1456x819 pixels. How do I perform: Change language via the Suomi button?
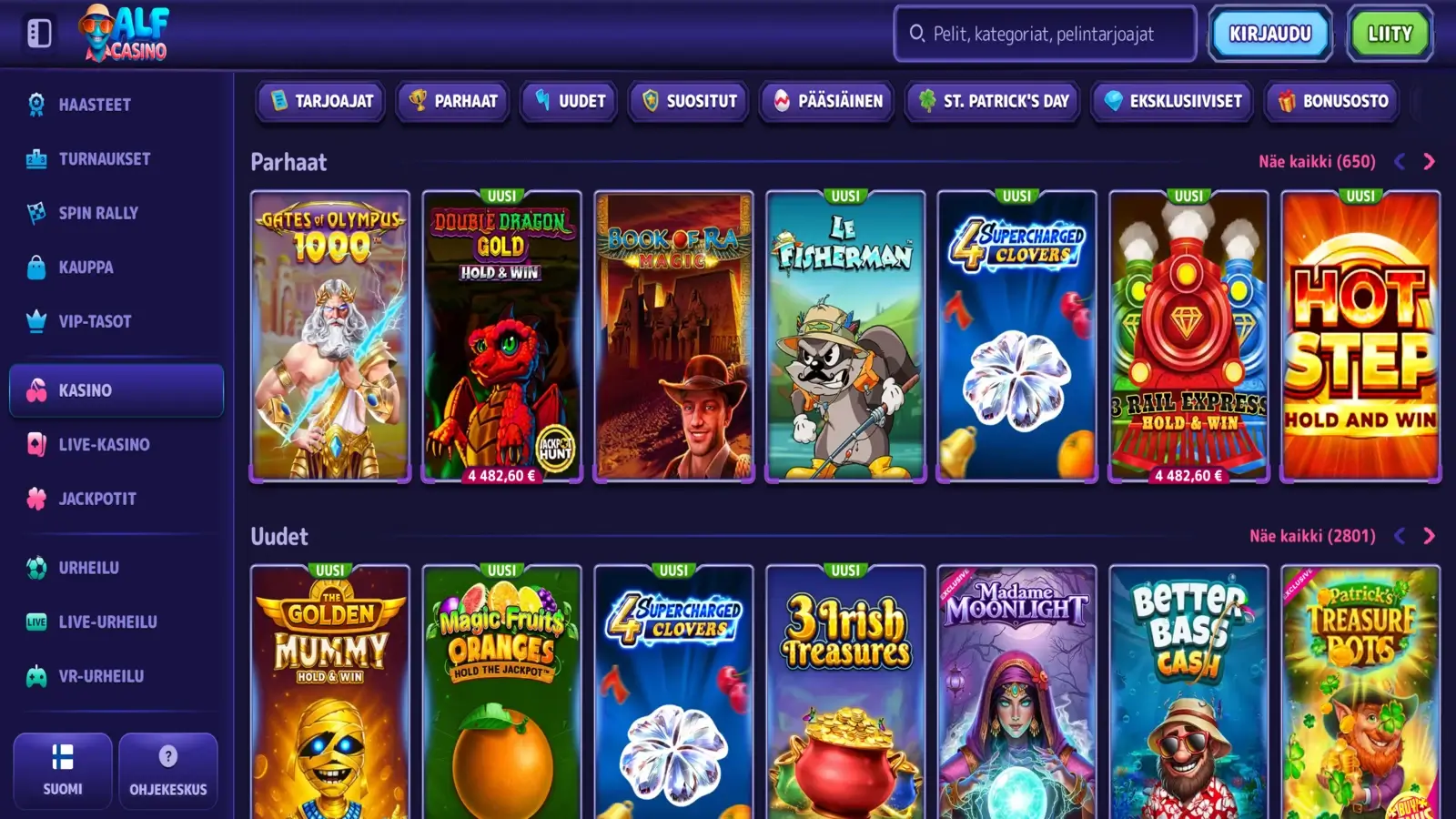(x=63, y=771)
